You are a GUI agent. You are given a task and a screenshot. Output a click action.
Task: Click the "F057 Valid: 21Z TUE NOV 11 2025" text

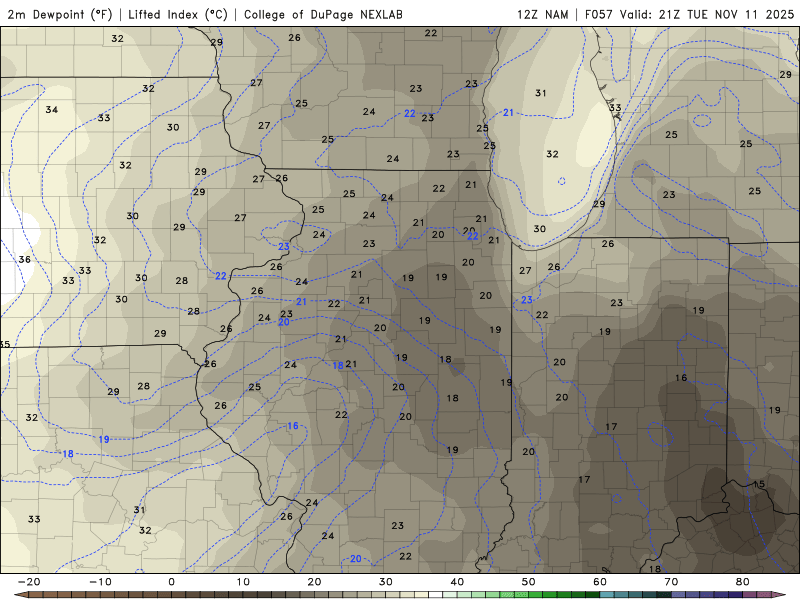689,14
